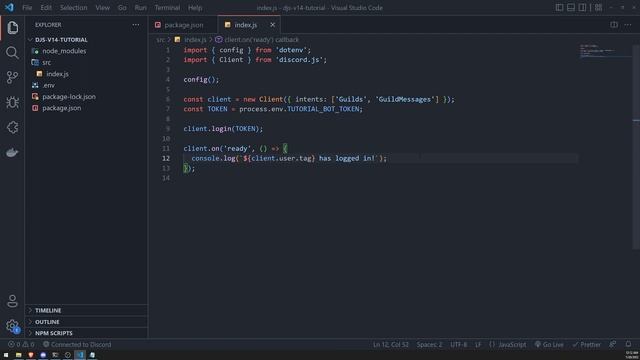Click the code minimap

(x=605, y=51)
